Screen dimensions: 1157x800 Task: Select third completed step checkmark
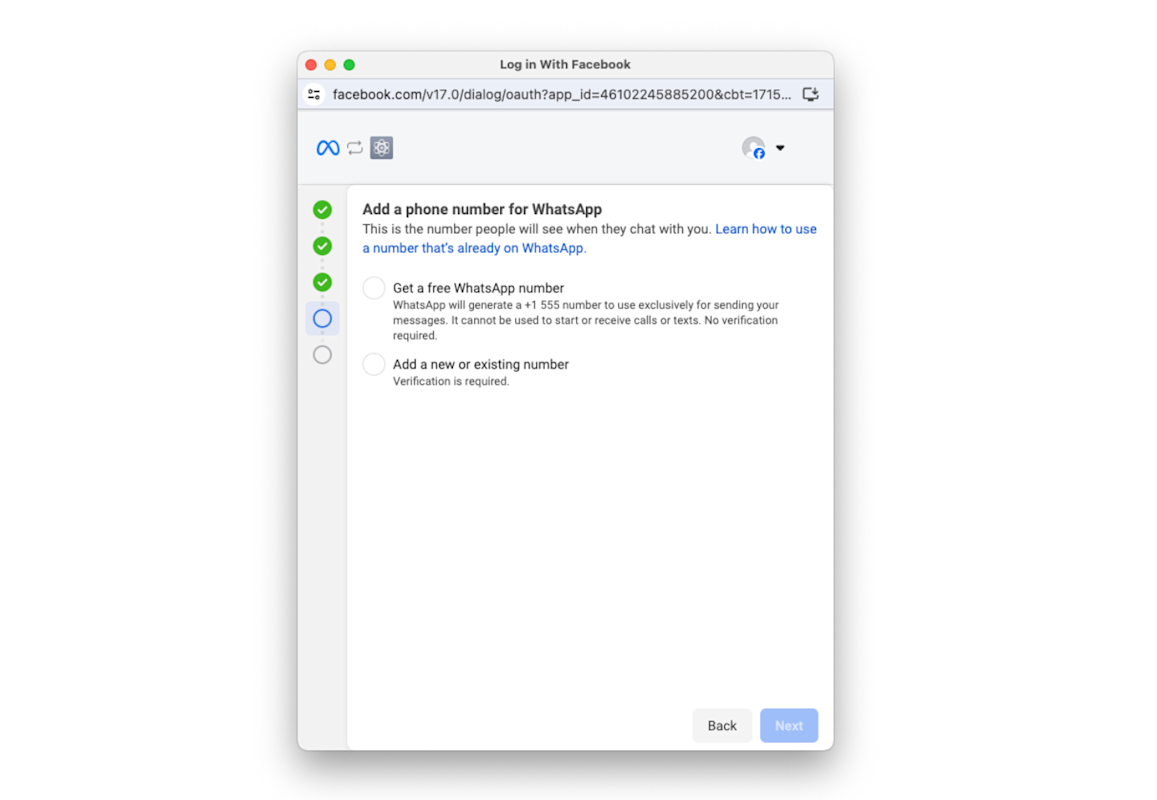click(322, 282)
